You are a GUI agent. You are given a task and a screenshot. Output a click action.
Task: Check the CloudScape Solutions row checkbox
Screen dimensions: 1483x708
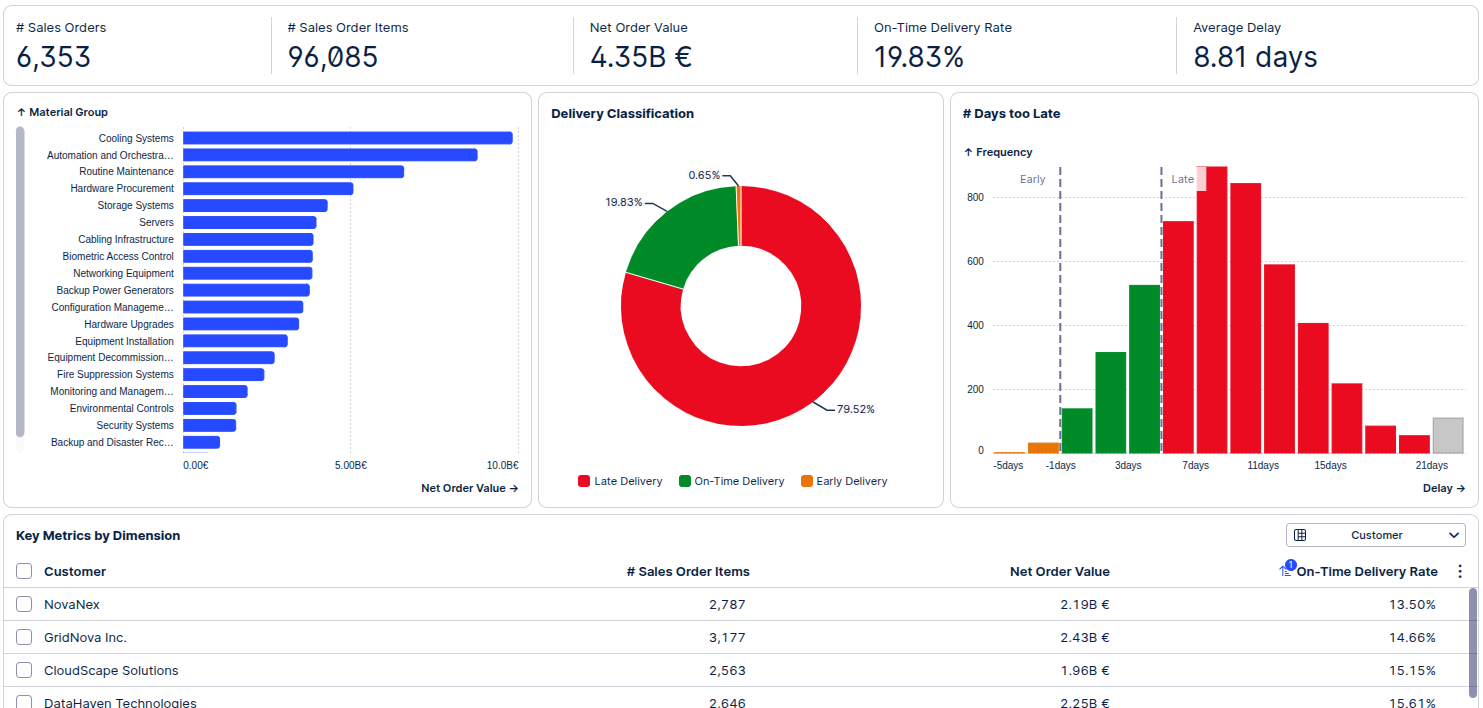(x=24, y=670)
